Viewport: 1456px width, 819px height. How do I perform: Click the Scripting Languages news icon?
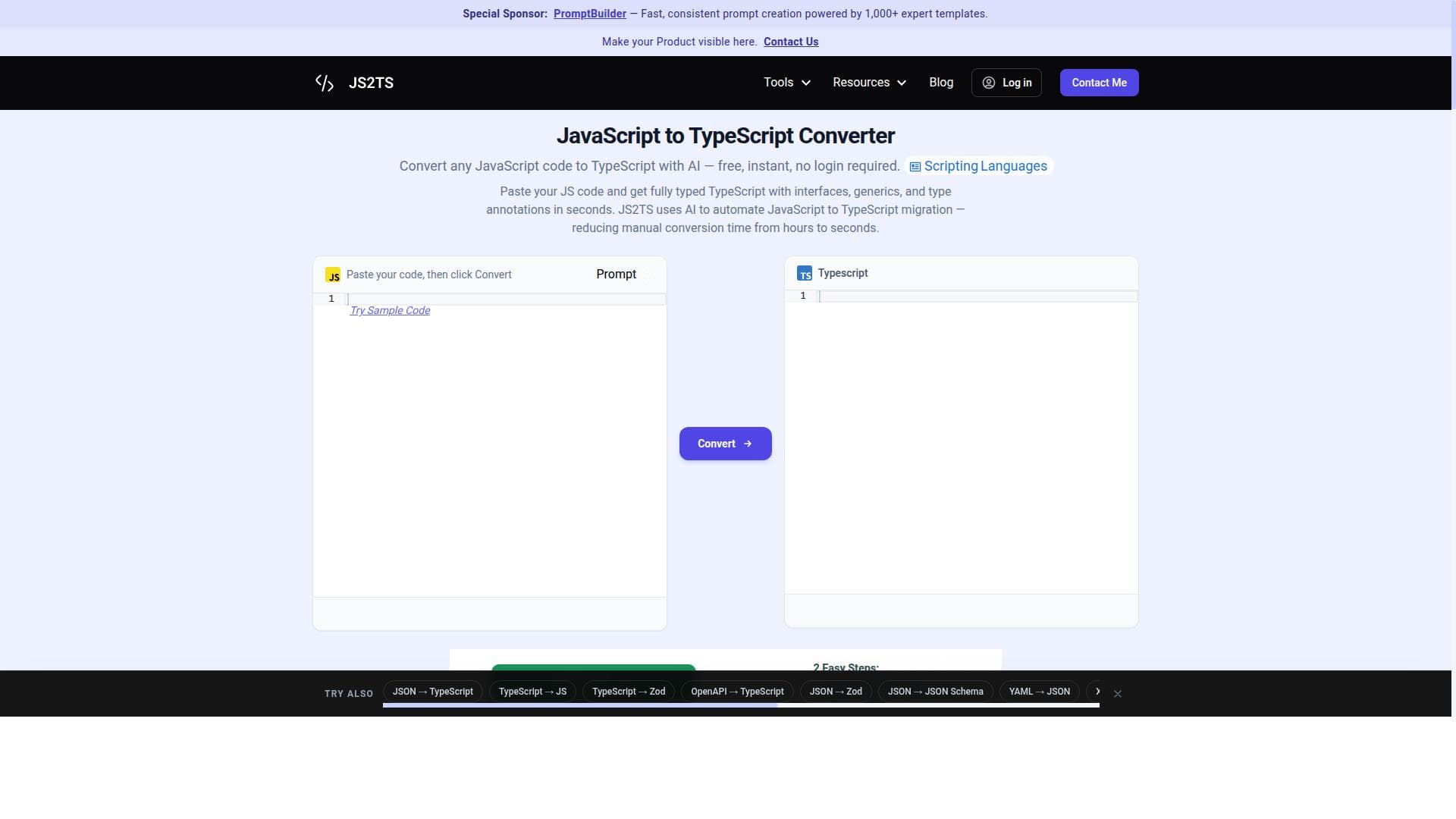915,167
